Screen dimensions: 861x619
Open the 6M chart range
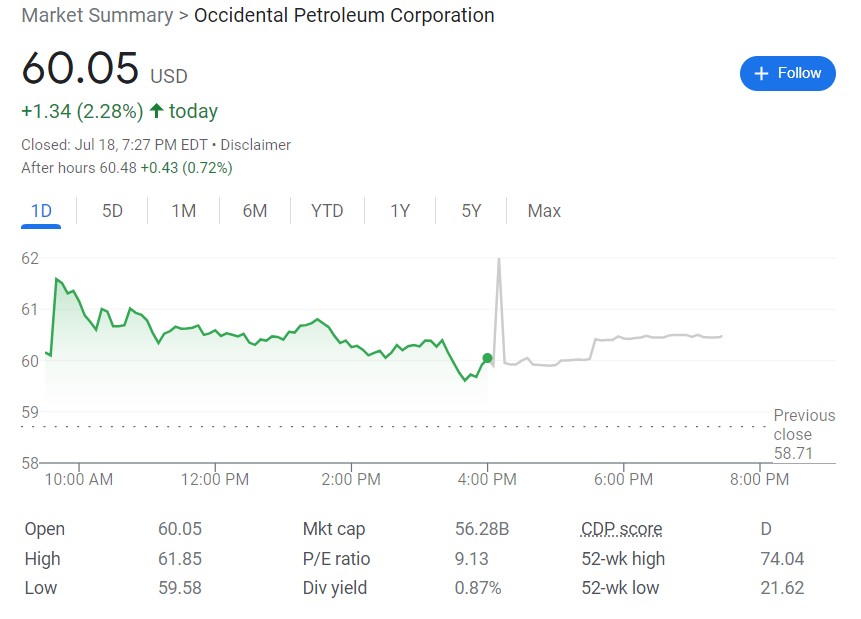(x=255, y=211)
